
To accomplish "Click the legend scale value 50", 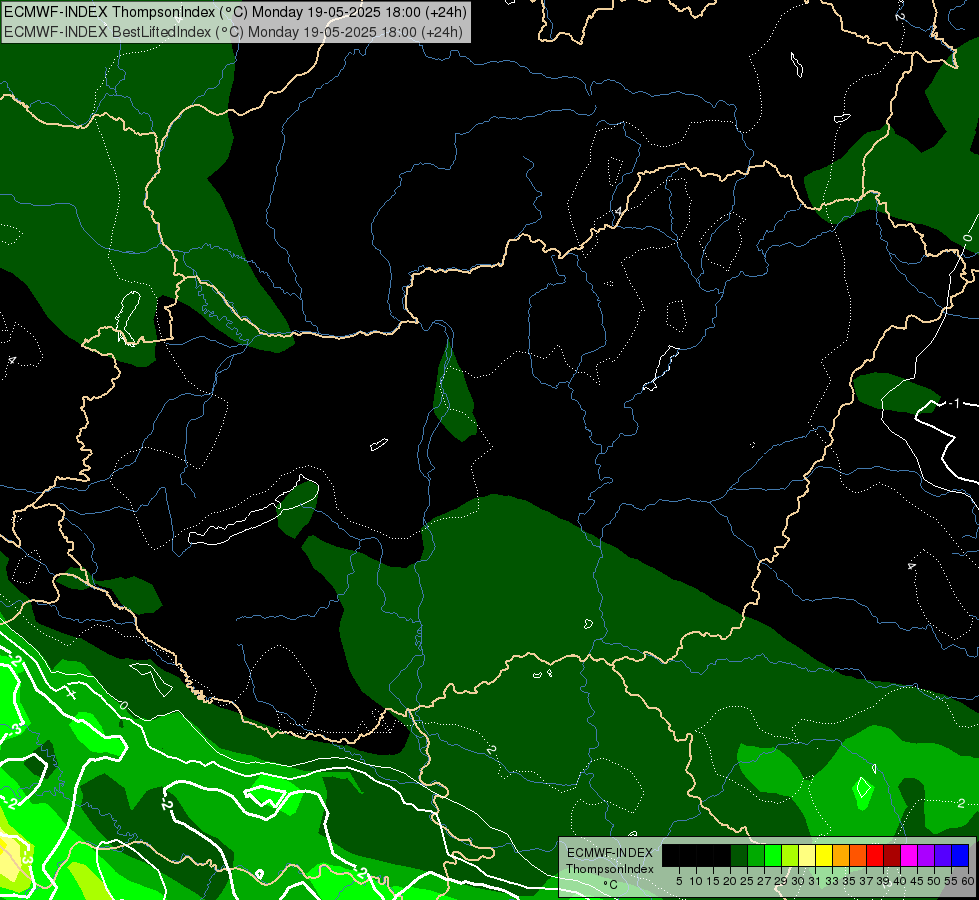I will 934,881.
